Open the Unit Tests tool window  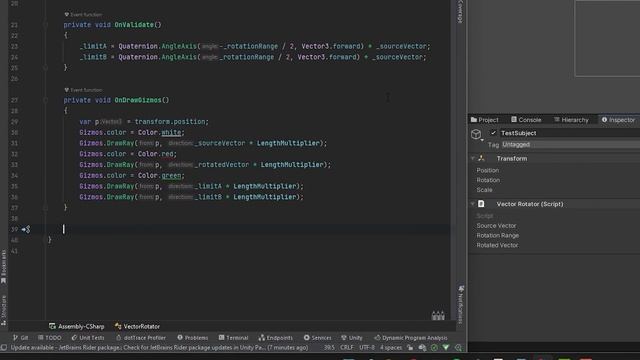pyautogui.click(x=88, y=338)
